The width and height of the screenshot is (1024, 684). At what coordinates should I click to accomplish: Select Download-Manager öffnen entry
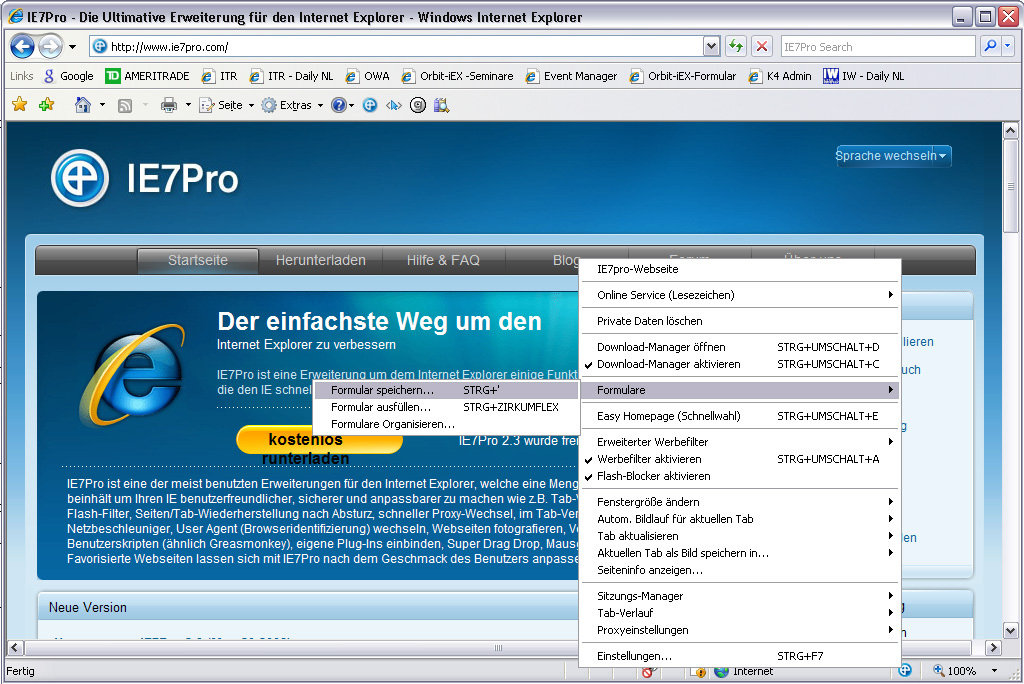pyautogui.click(x=738, y=348)
